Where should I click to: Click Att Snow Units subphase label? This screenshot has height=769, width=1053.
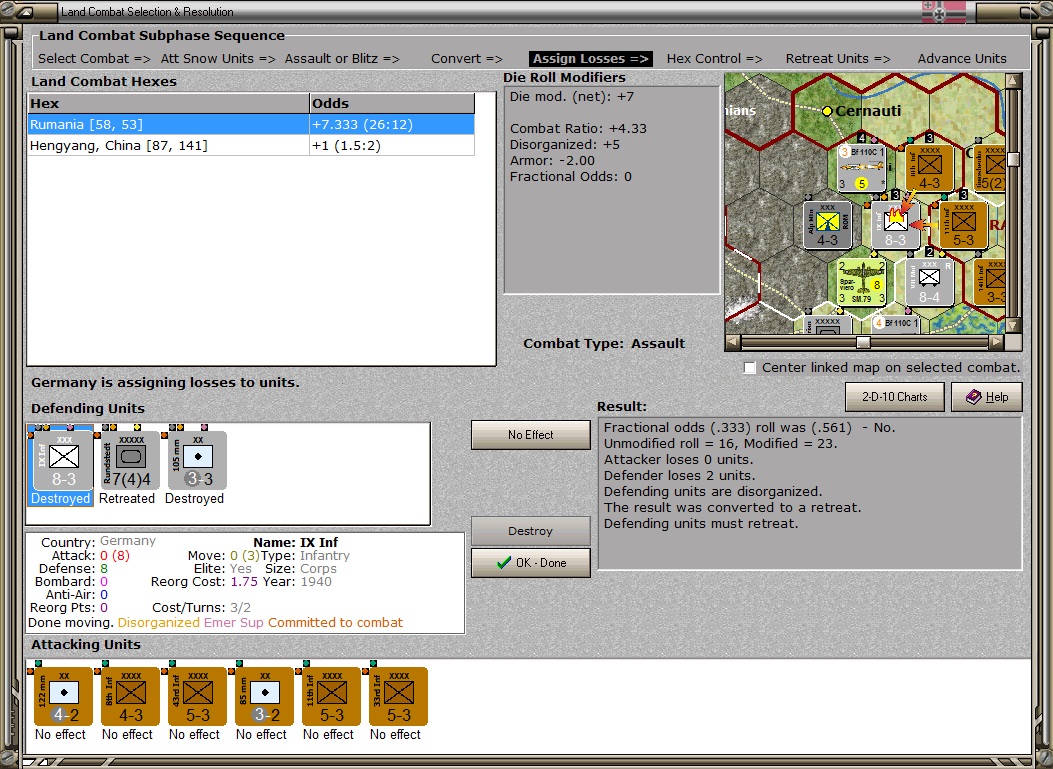pos(218,58)
